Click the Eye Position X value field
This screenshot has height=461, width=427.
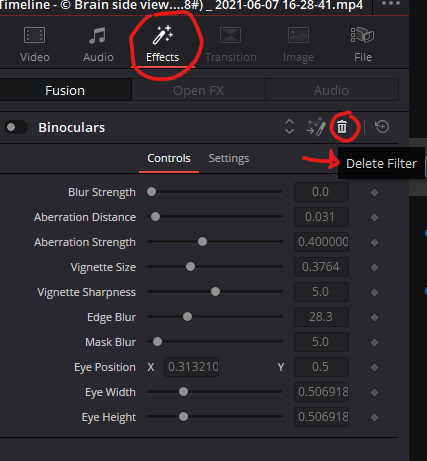tap(192, 367)
